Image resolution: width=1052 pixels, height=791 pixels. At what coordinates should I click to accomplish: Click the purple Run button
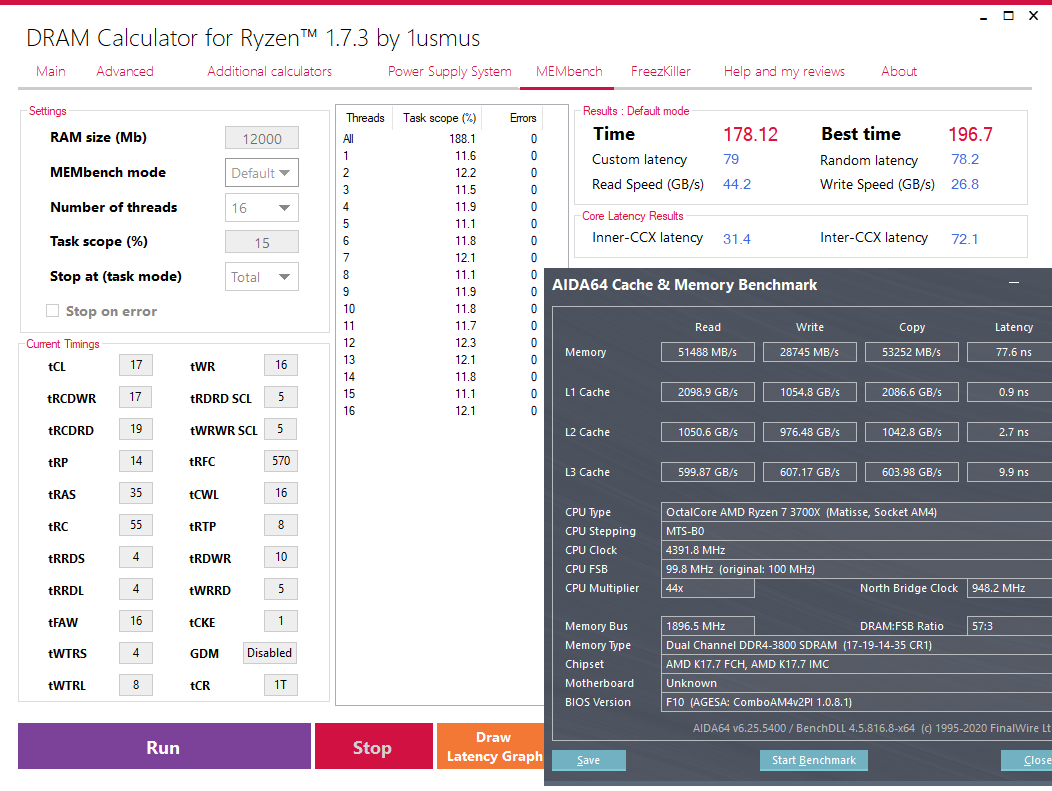click(x=164, y=746)
